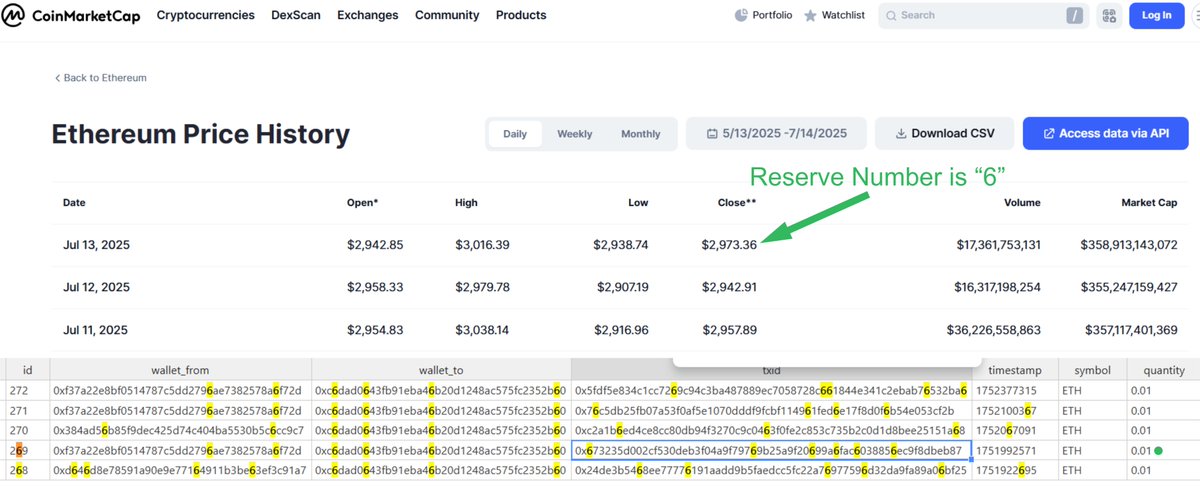Click the search magnifier icon
This screenshot has height=487, width=1200.
coord(891,15)
